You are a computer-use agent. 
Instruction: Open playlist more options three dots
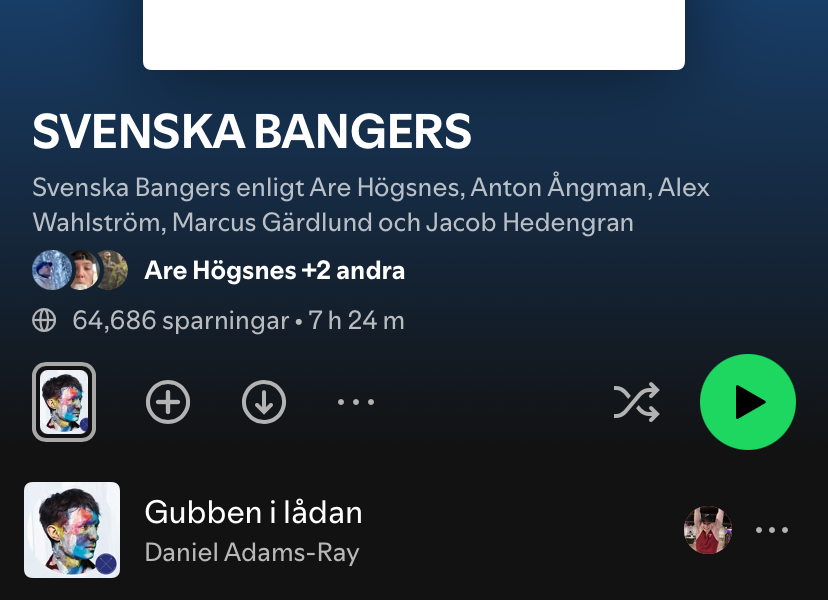click(x=356, y=402)
